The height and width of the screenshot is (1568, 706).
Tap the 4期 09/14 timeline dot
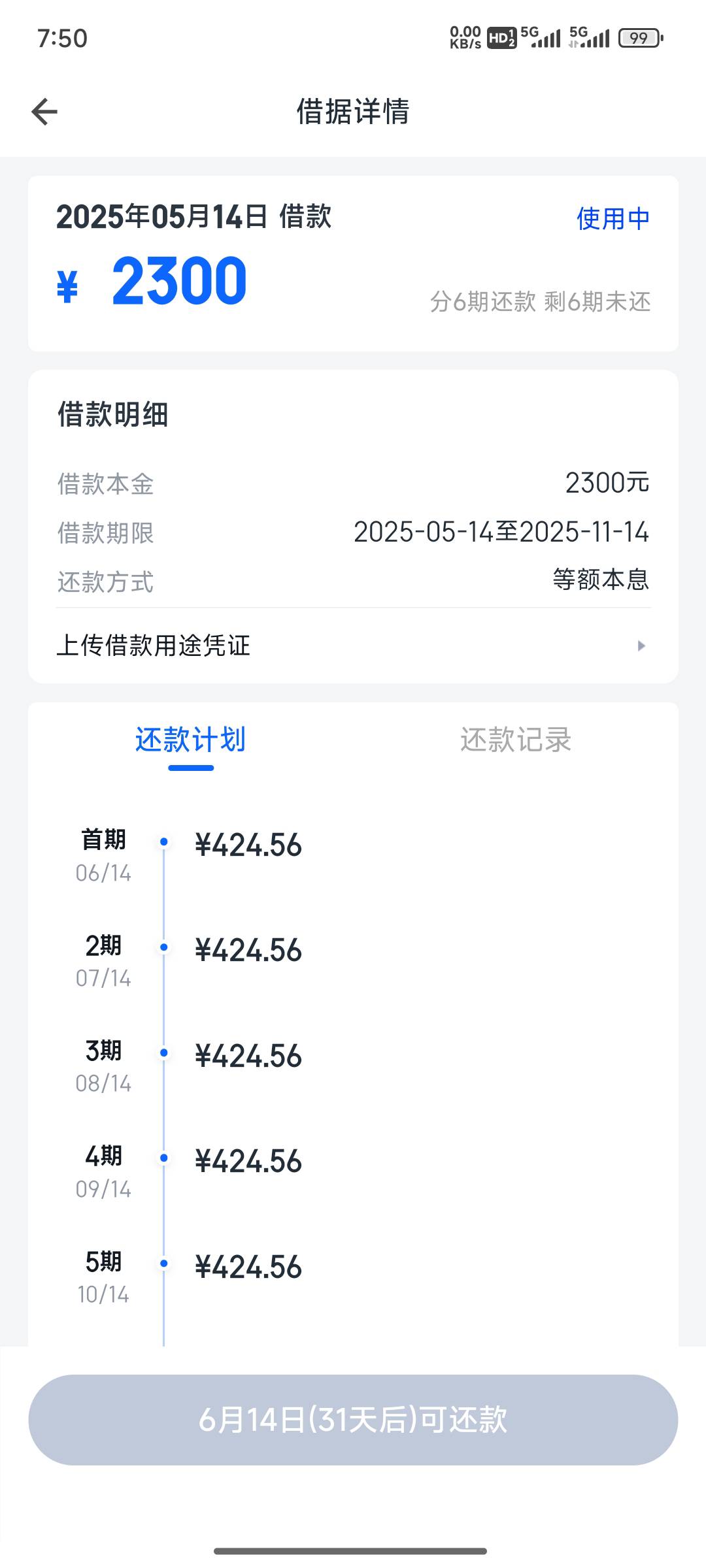pyautogui.click(x=164, y=1158)
